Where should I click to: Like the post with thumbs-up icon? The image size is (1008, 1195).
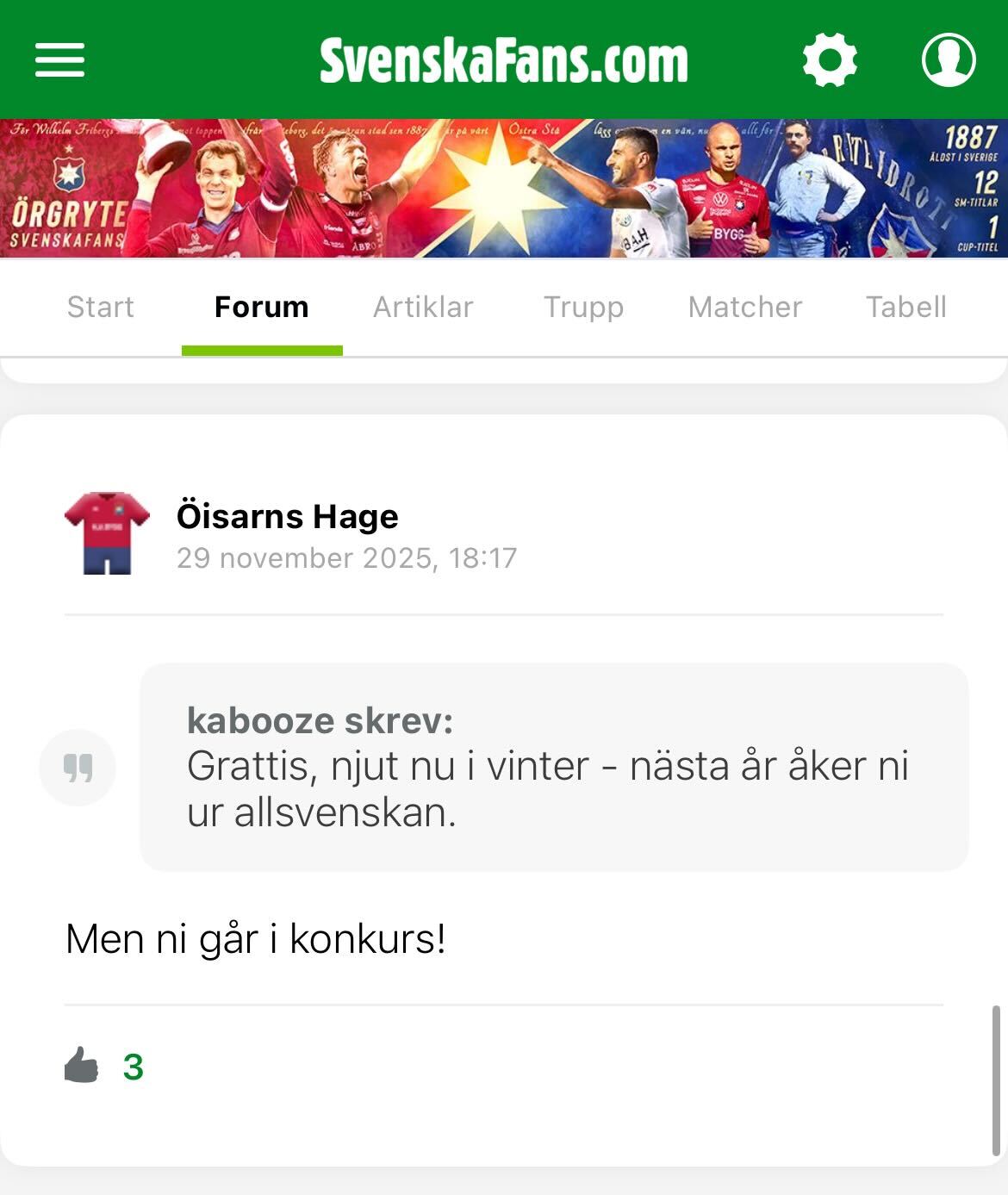pos(82,1066)
